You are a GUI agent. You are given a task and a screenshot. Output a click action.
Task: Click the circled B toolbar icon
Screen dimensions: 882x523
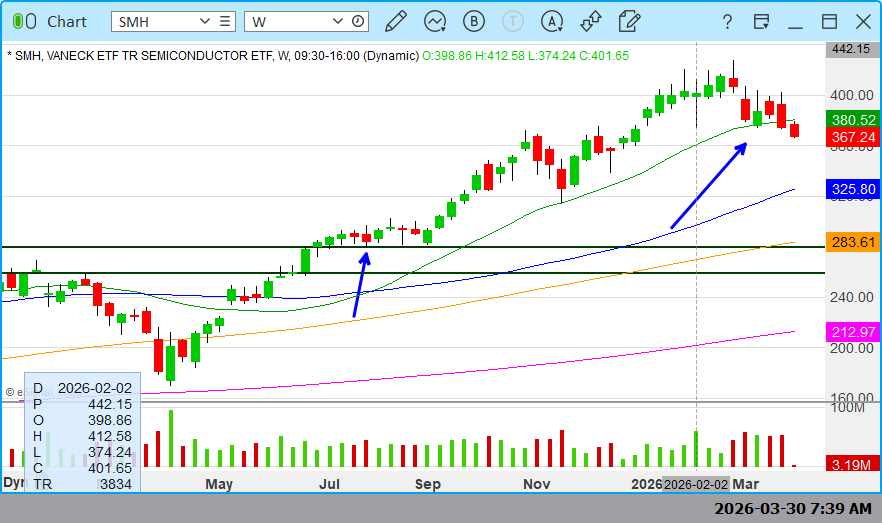click(474, 21)
